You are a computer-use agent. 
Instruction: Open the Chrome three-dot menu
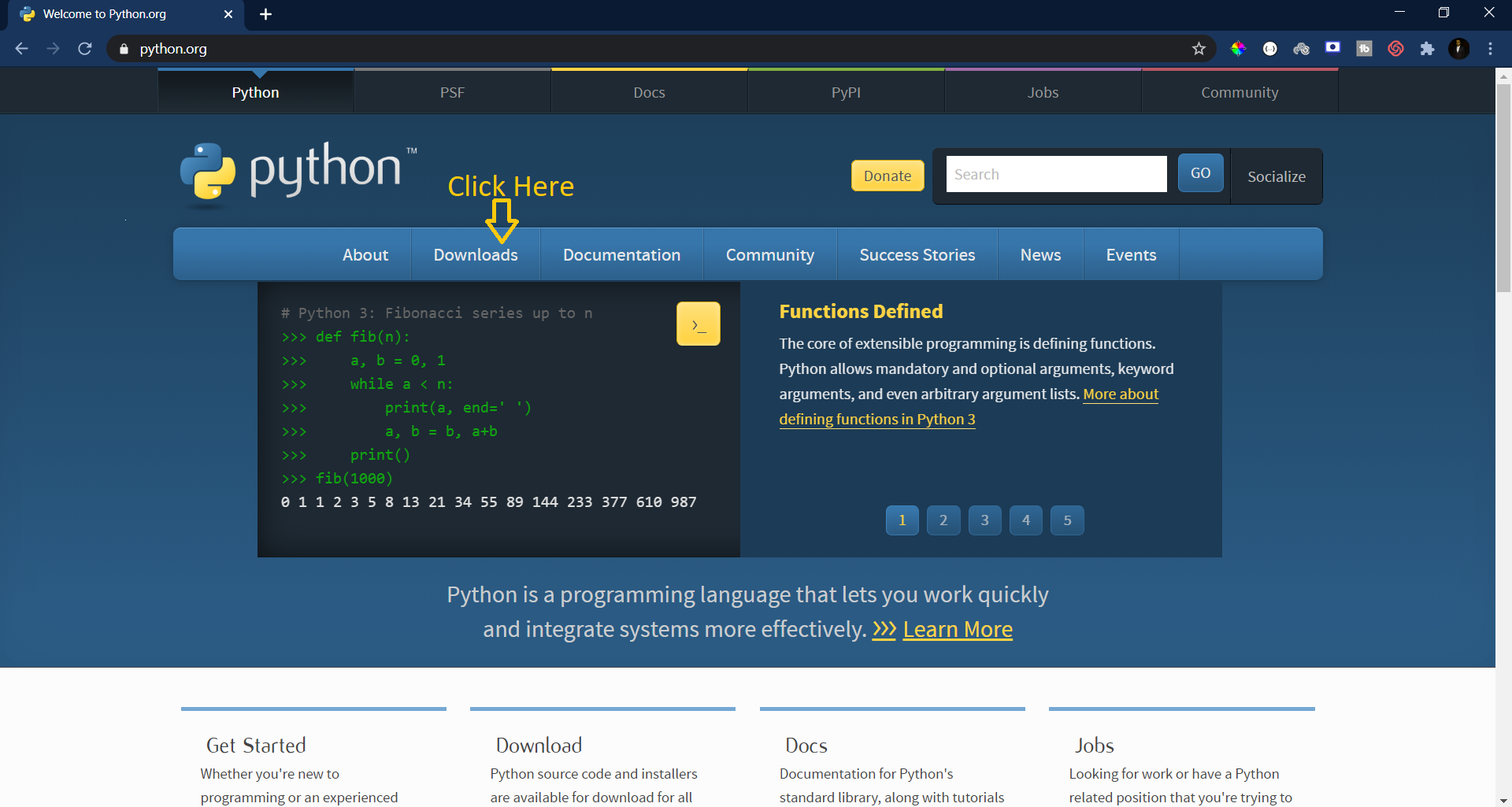(x=1490, y=49)
